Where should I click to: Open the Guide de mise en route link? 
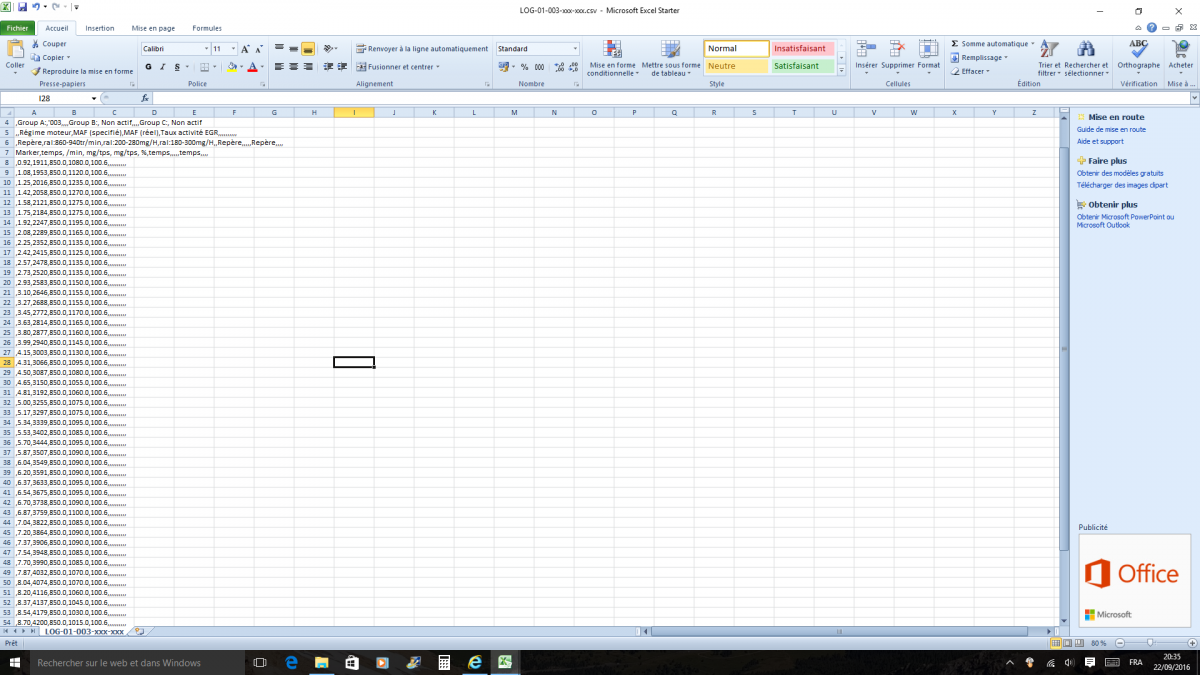1111,129
